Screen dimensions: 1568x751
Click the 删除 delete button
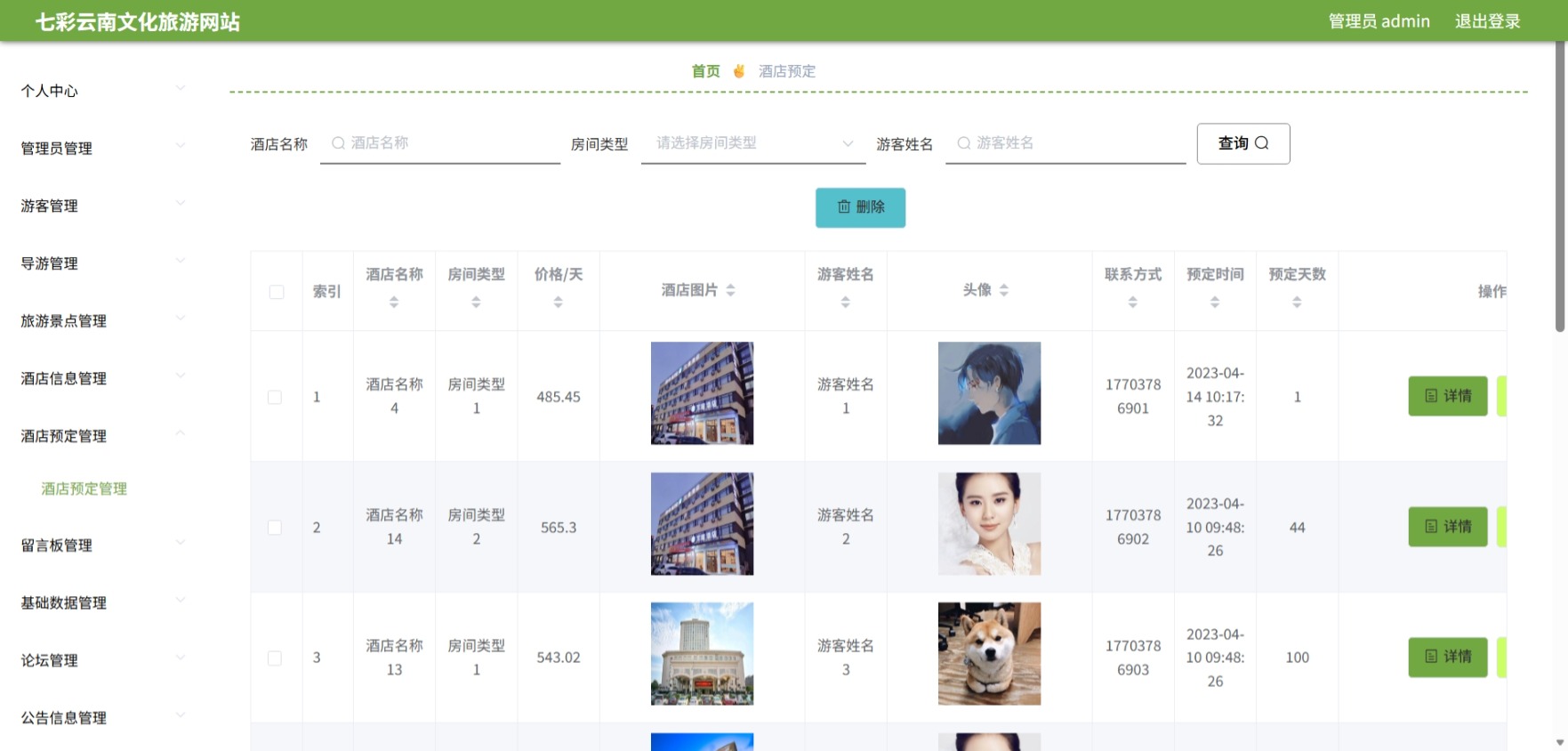[861, 207]
